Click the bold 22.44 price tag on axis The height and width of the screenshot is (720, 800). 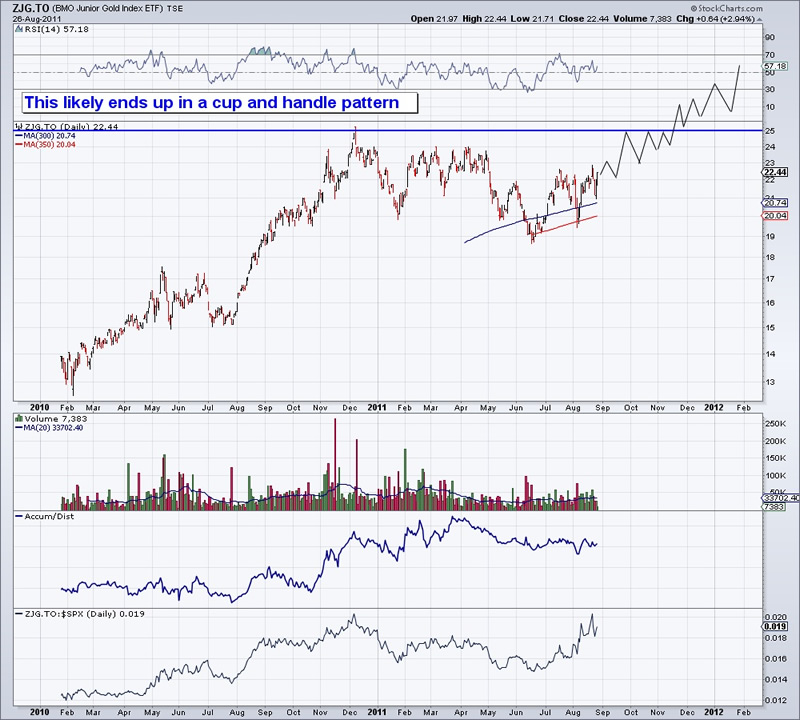point(776,172)
